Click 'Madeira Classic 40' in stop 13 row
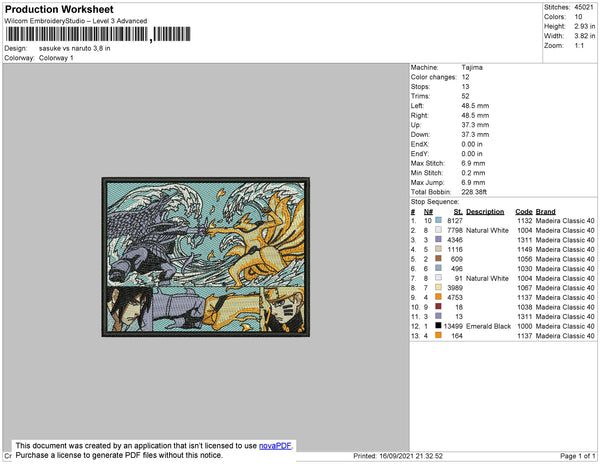600x464 pixels. [565, 336]
